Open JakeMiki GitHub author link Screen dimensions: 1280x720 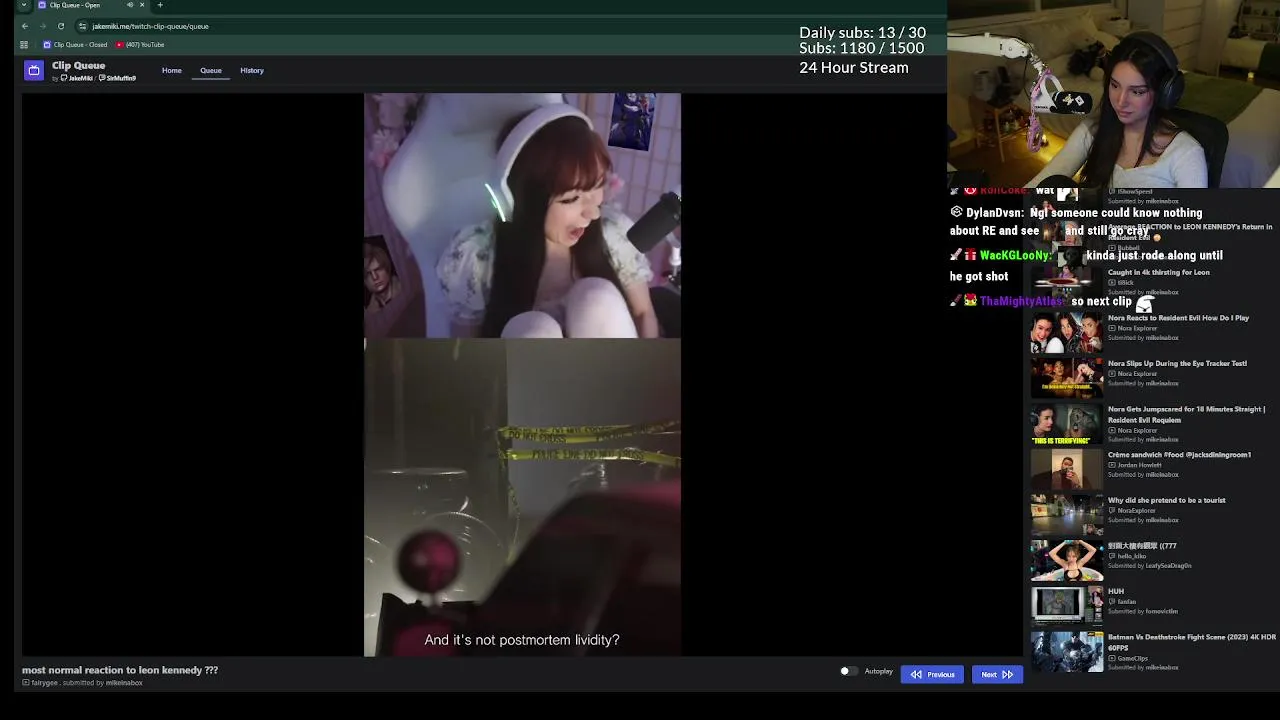coord(76,78)
